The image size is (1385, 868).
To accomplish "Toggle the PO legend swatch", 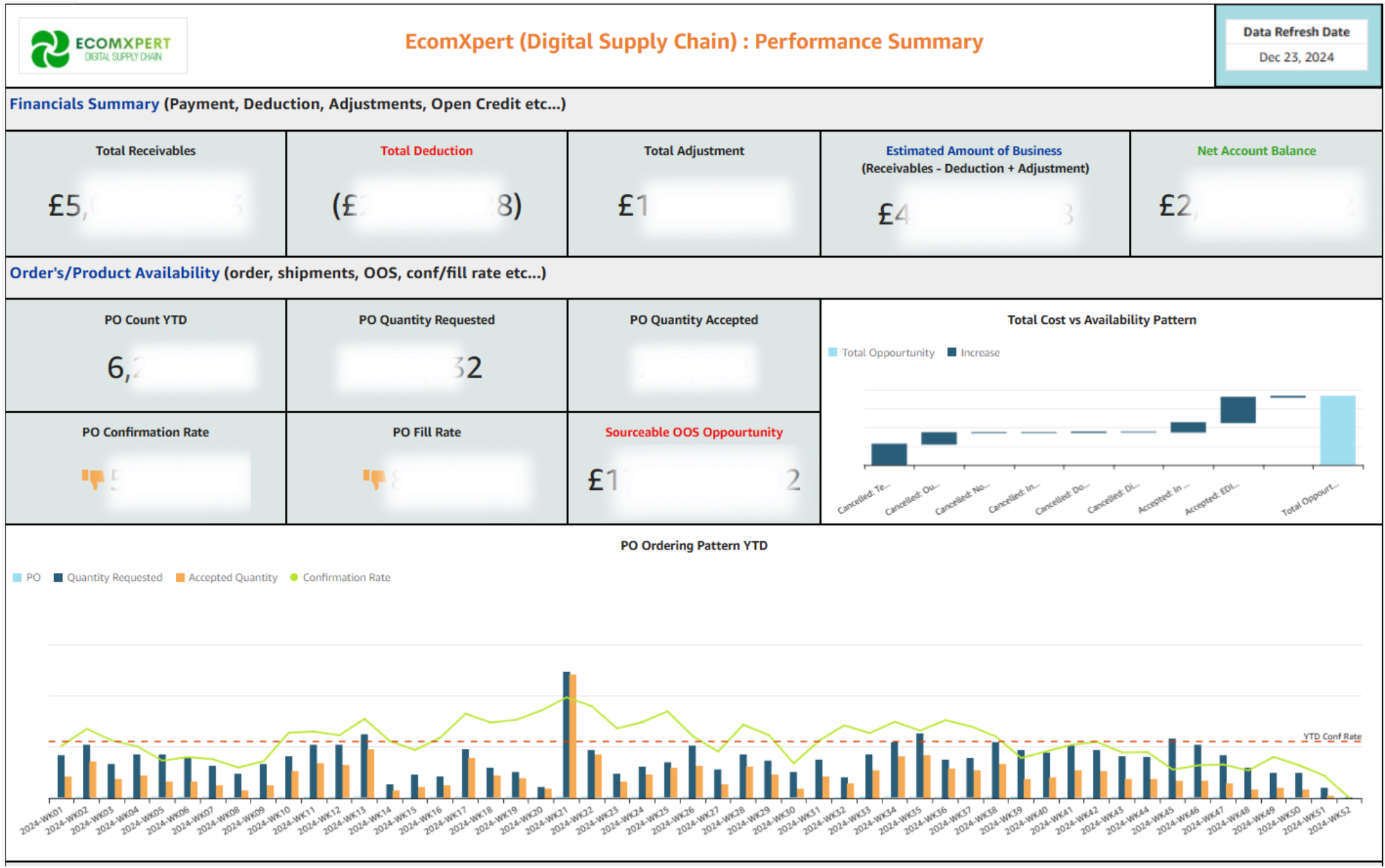I will [x=18, y=577].
